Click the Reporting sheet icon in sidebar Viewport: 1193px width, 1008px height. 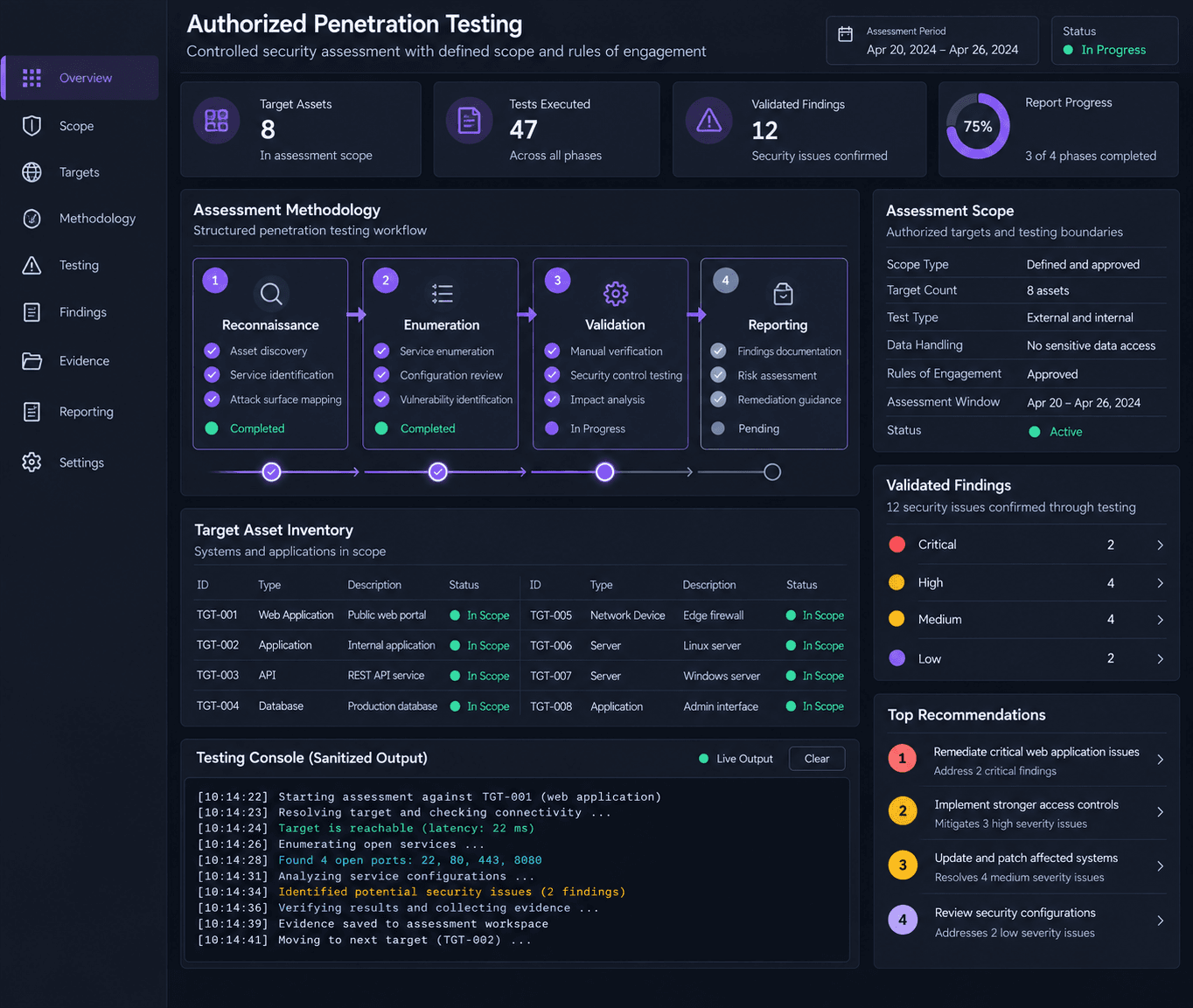point(32,412)
